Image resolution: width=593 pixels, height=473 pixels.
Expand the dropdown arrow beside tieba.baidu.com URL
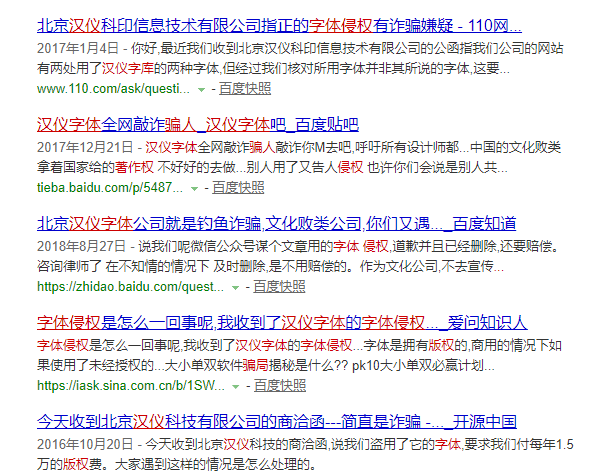click(194, 189)
